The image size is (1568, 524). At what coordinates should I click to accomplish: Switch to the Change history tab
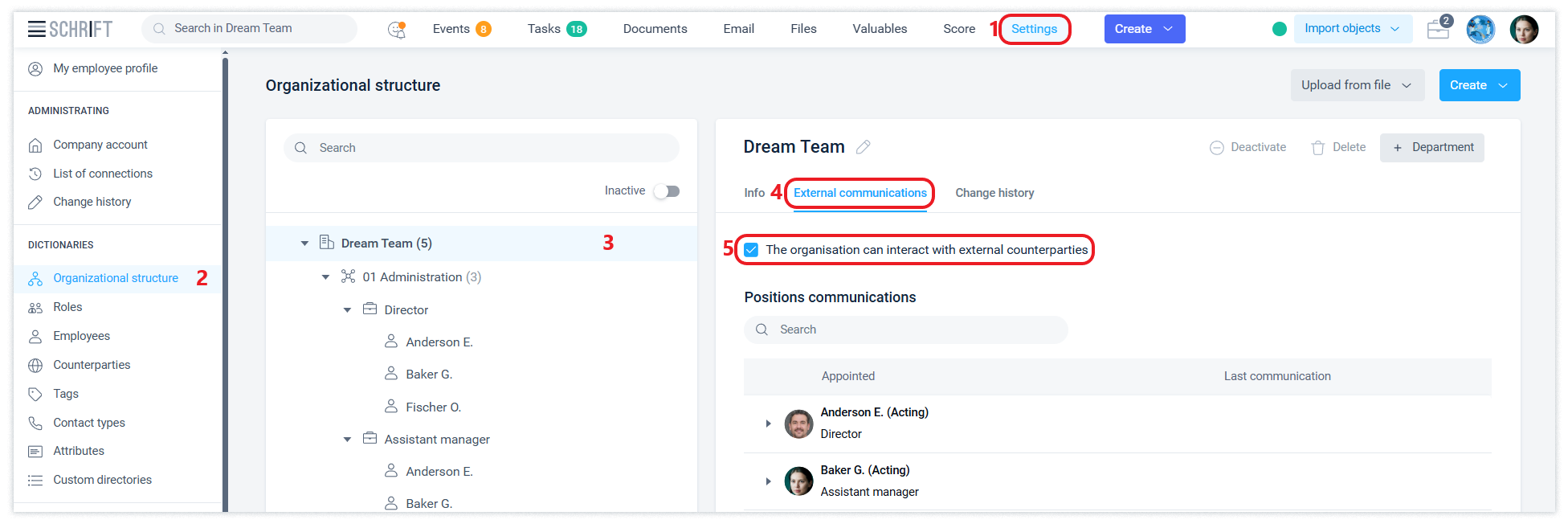tap(994, 193)
